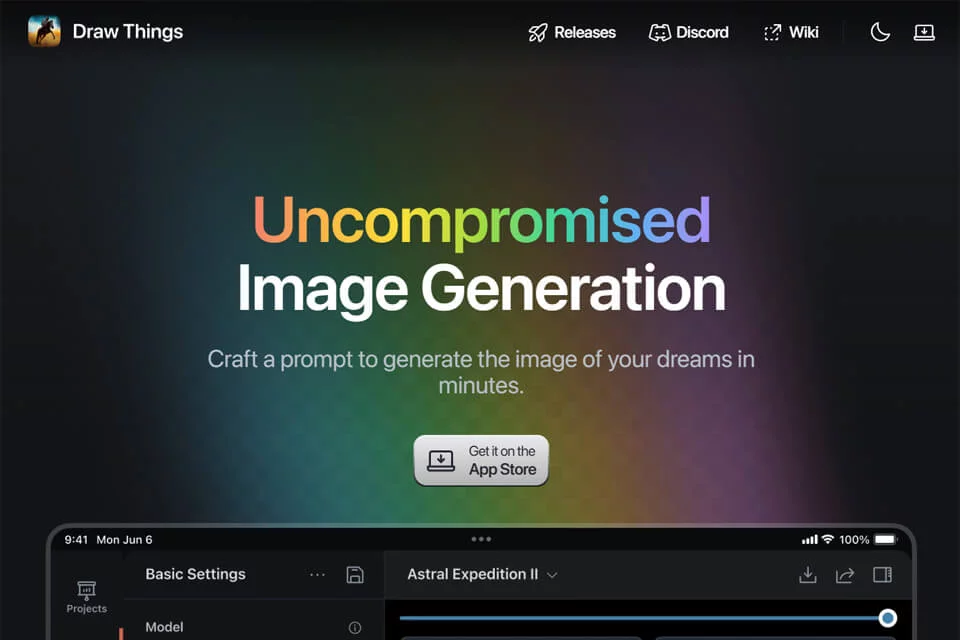Click the "9:41" time in status bar
The image size is (960, 640).
click(x=76, y=540)
